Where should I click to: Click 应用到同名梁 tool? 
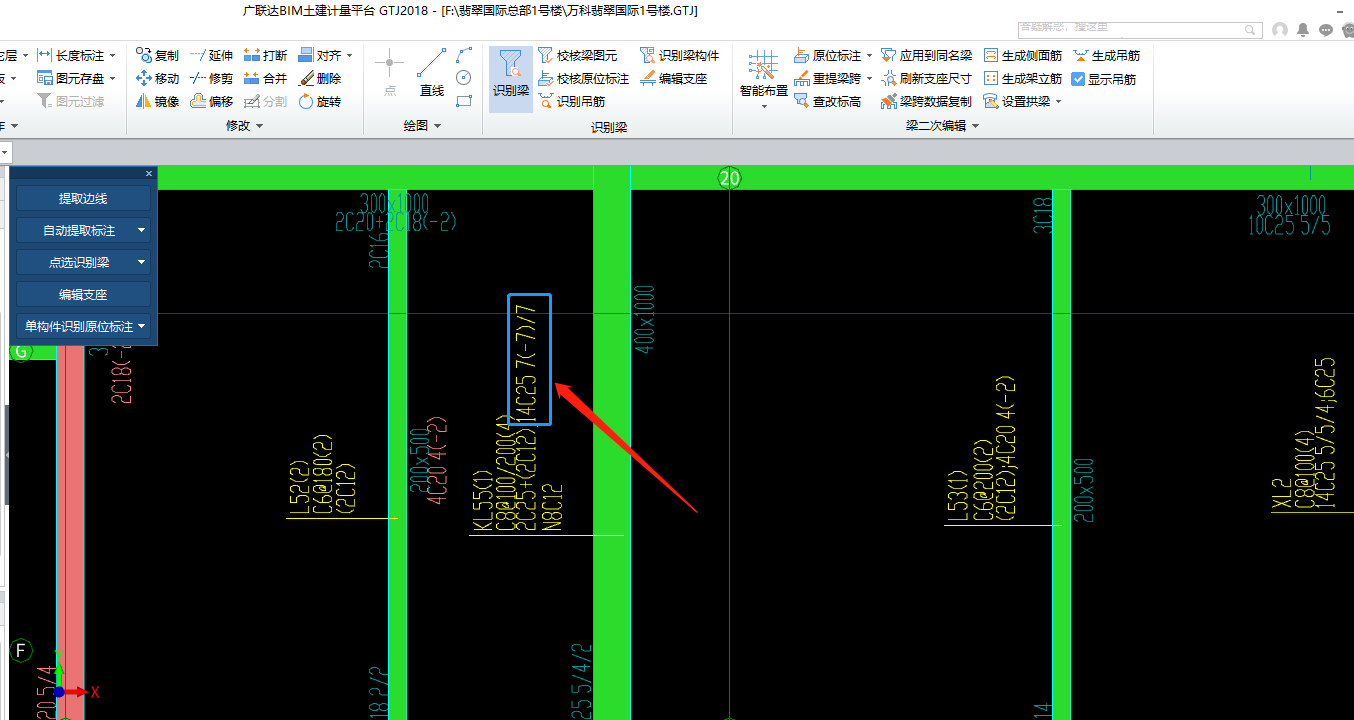pos(926,55)
